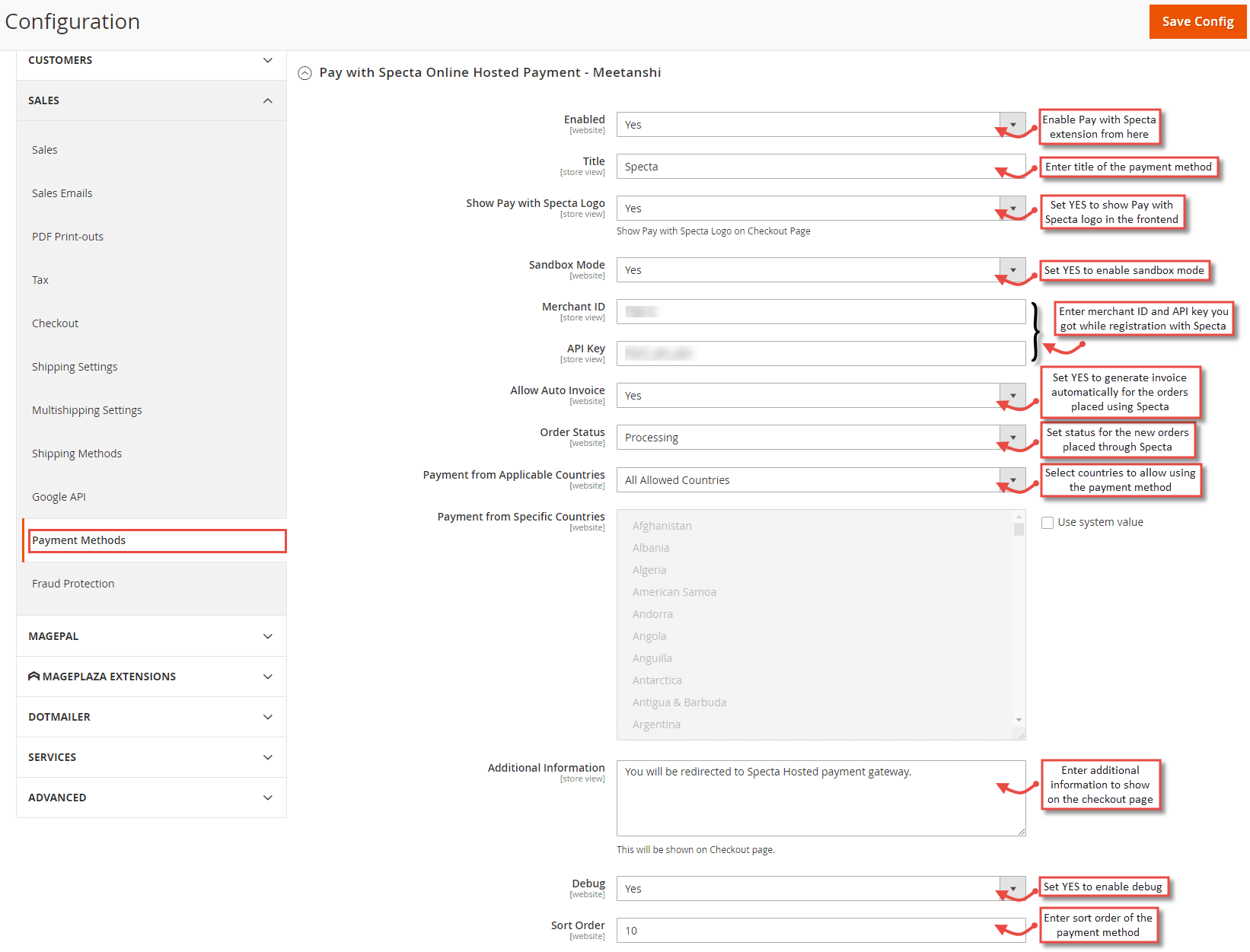
Task: Open the Payment from Applicable Countries dropdown
Action: click(x=1012, y=479)
